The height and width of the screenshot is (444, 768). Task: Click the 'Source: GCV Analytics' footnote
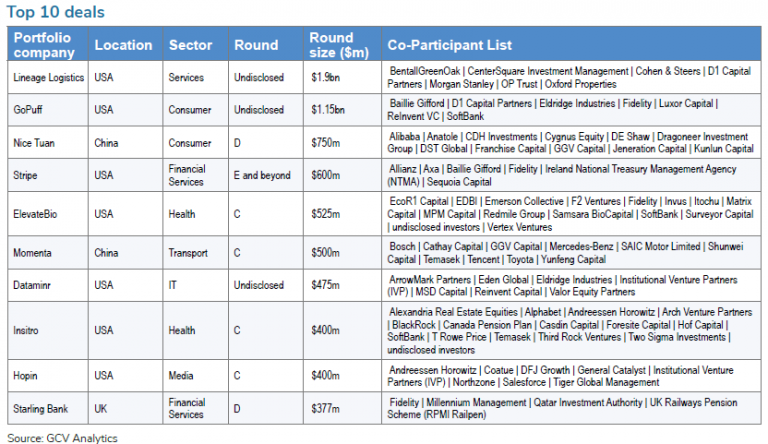coord(63,436)
